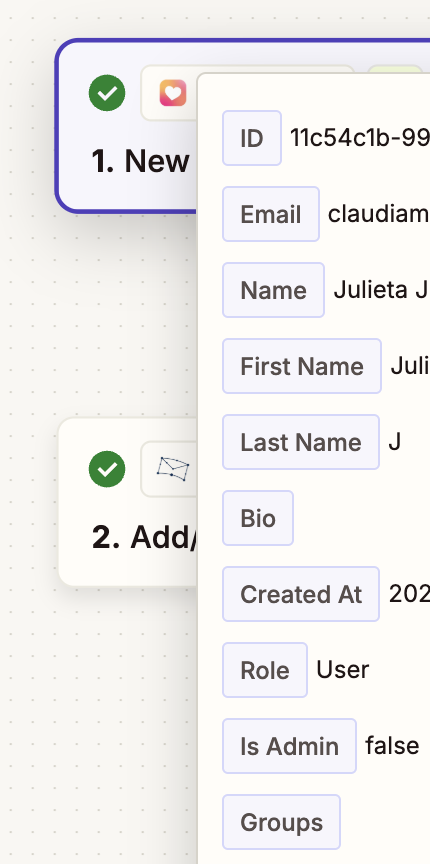430x864 pixels.
Task: Click the Julieta J name value
Action: [x=381, y=290]
